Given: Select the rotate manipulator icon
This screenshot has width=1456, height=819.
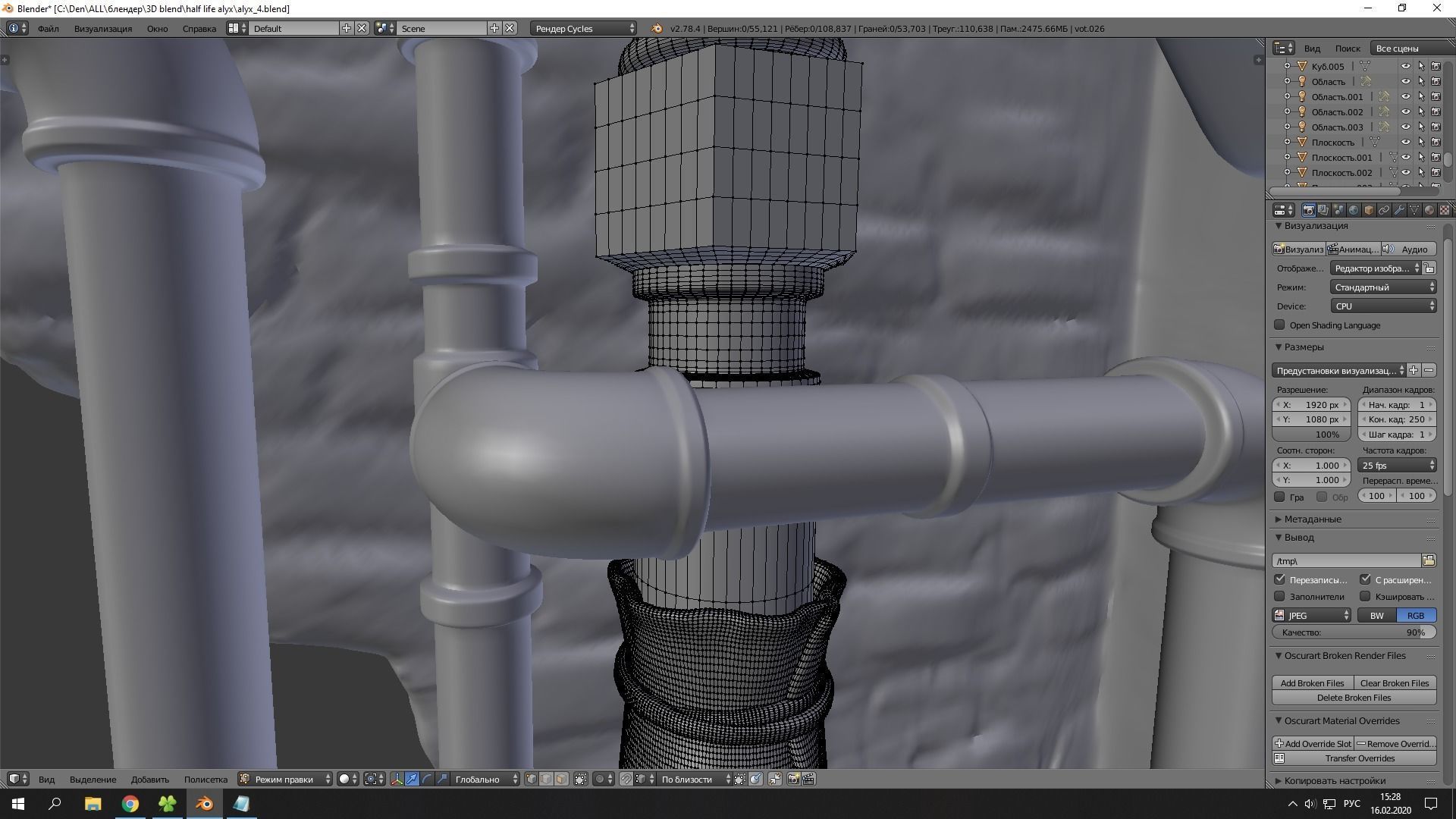Looking at the screenshot, I should [x=427, y=779].
